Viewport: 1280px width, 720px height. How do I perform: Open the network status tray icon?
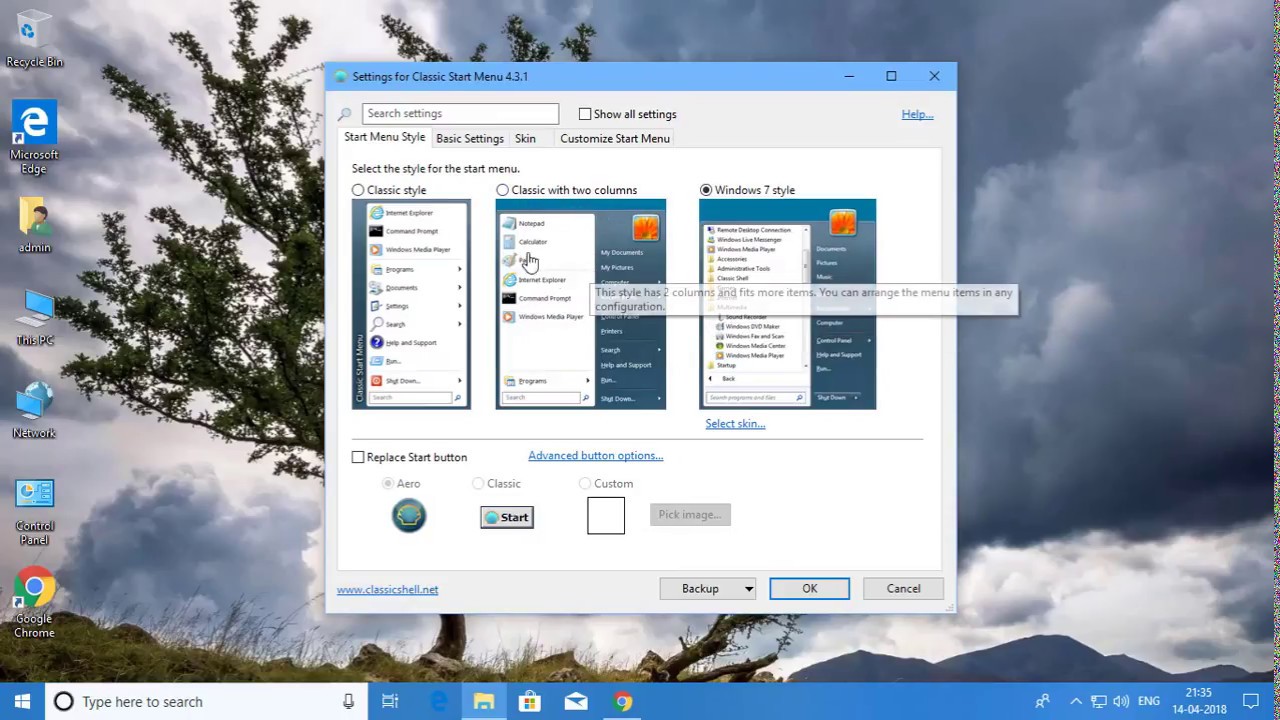[1098, 701]
